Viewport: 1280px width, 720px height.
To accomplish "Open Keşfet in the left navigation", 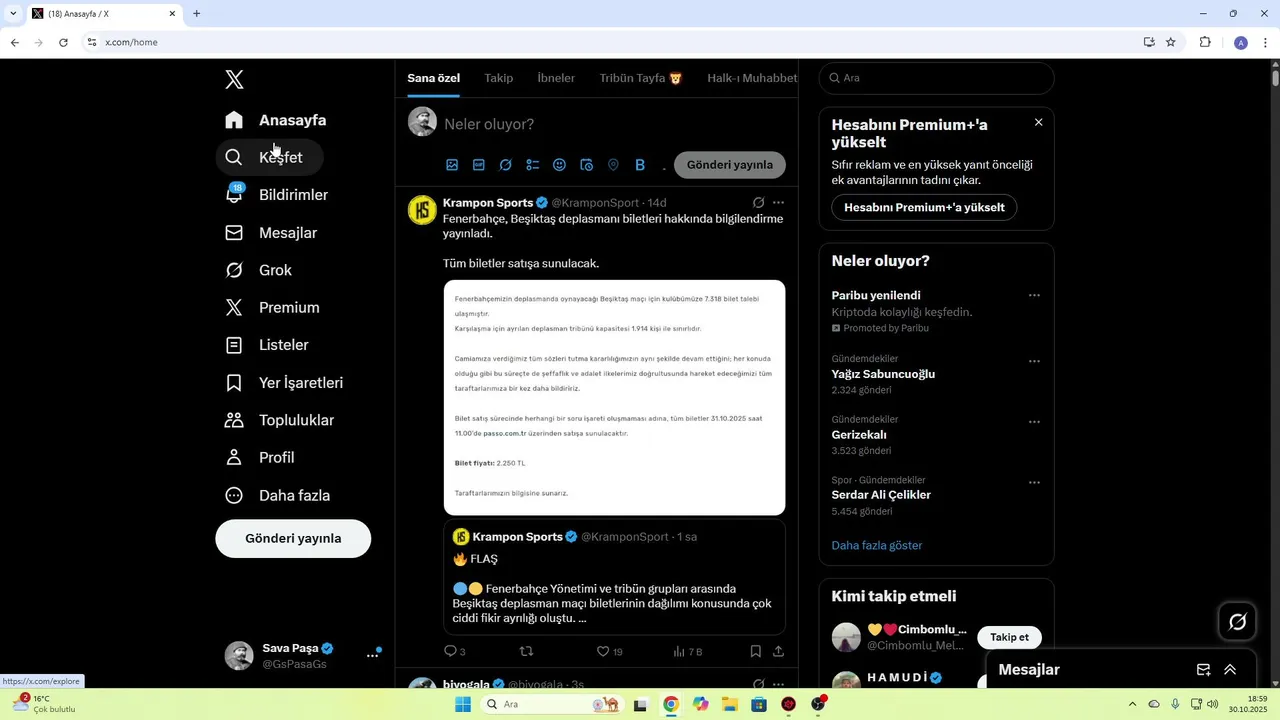I will click(269, 157).
